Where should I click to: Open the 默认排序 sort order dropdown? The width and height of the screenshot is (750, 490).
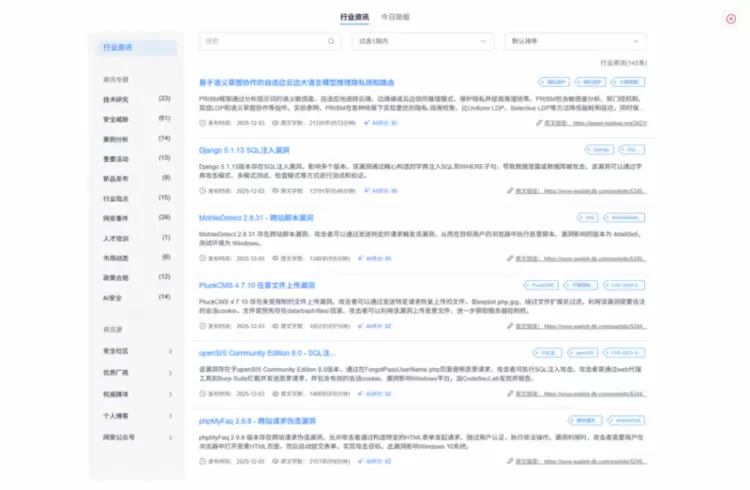coord(576,42)
